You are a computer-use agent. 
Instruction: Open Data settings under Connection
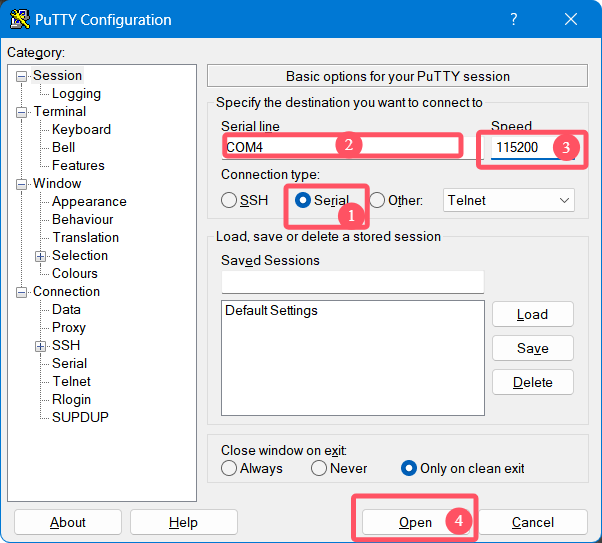pos(66,310)
